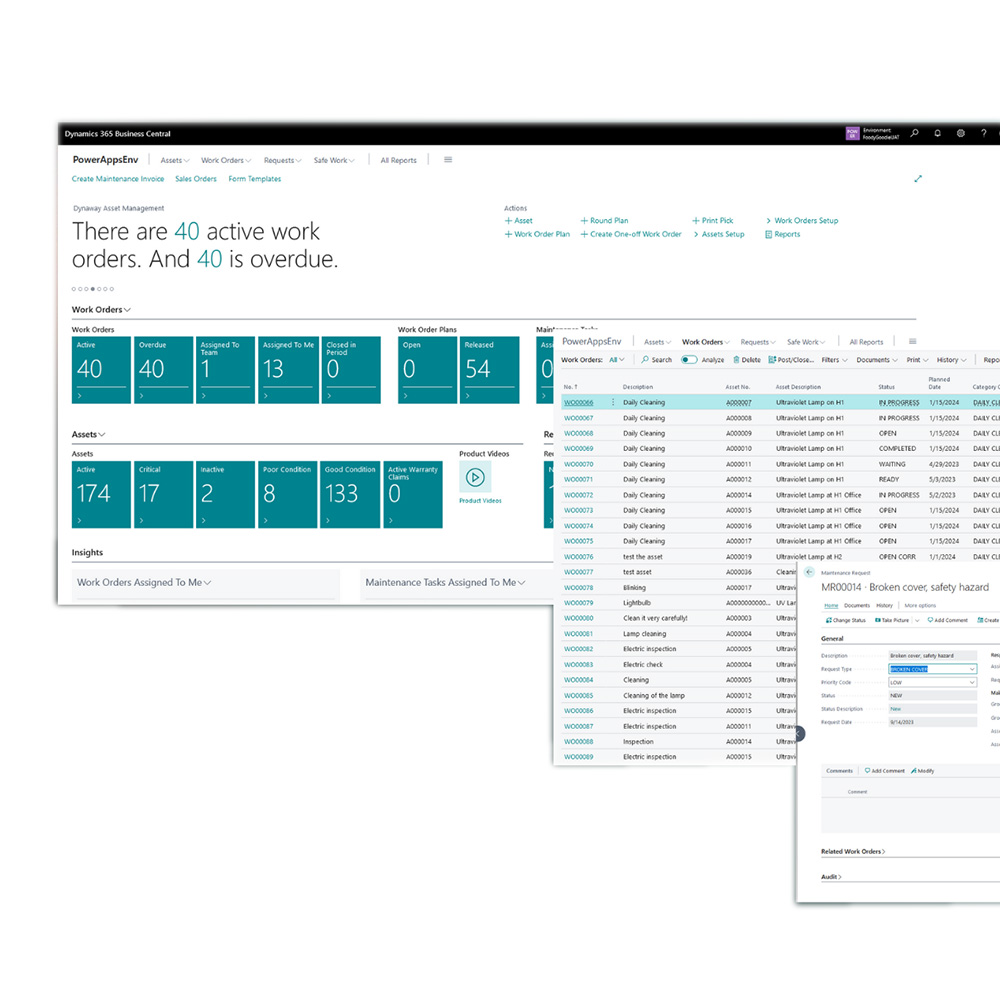Viewport: 1000px width, 1000px height.
Task: Expand the Related Work Orders section
Action: [853, 851]
